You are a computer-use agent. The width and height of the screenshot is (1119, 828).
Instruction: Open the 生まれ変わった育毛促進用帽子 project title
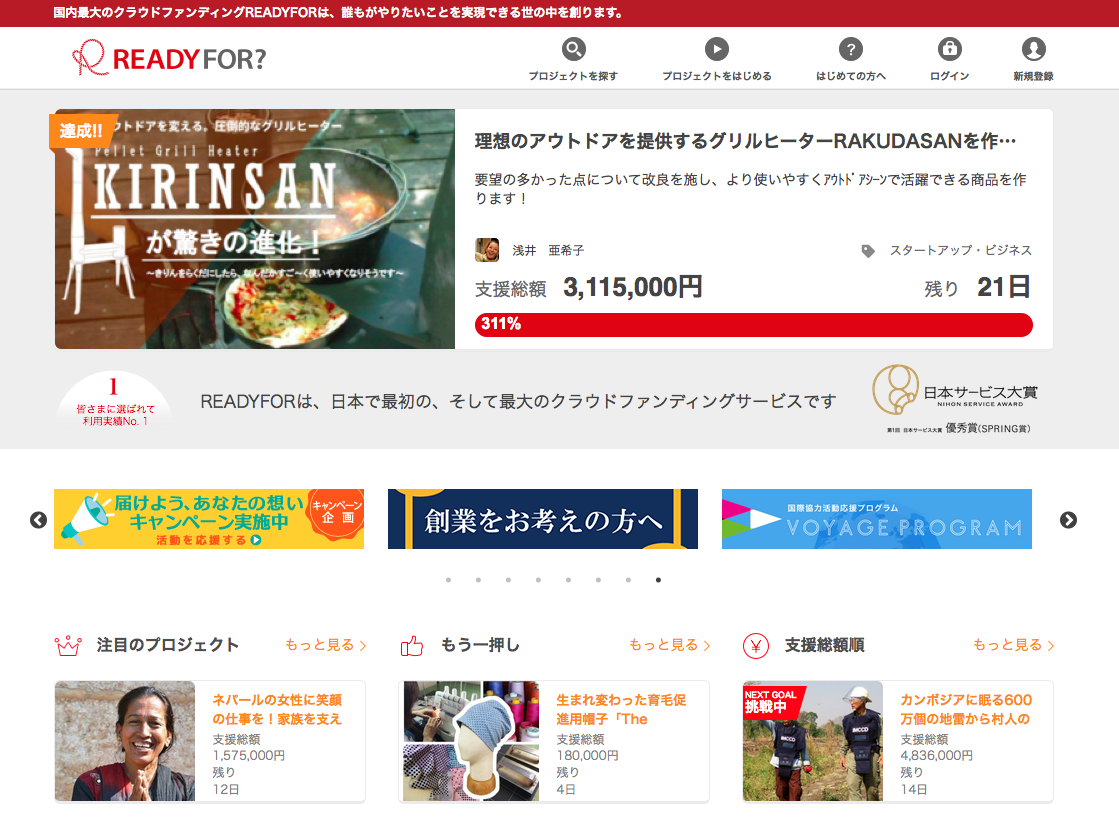[x=621, y=710]
